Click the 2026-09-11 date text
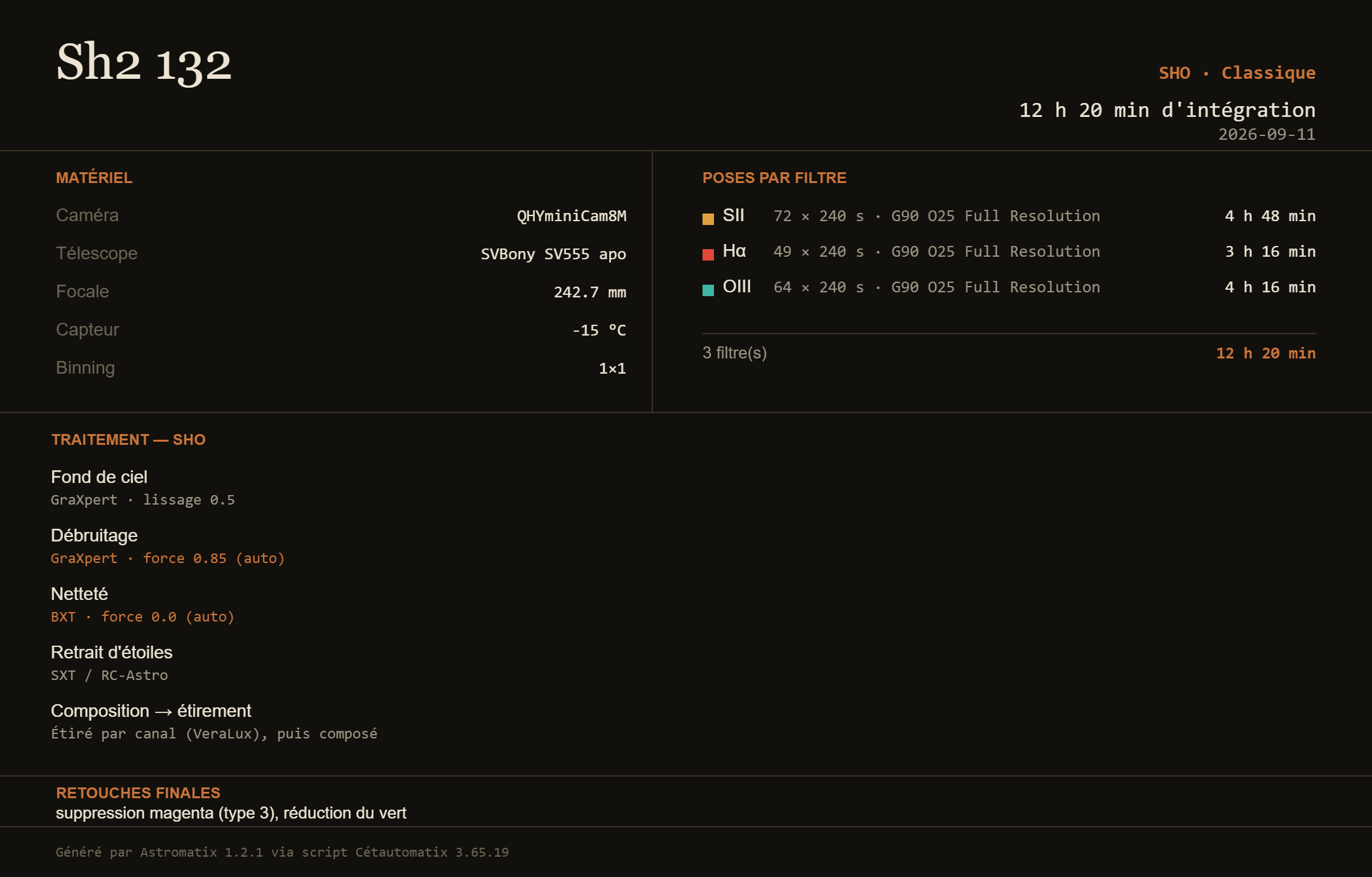Viewport: 1372px width, 877px height. pos(1267,134)
